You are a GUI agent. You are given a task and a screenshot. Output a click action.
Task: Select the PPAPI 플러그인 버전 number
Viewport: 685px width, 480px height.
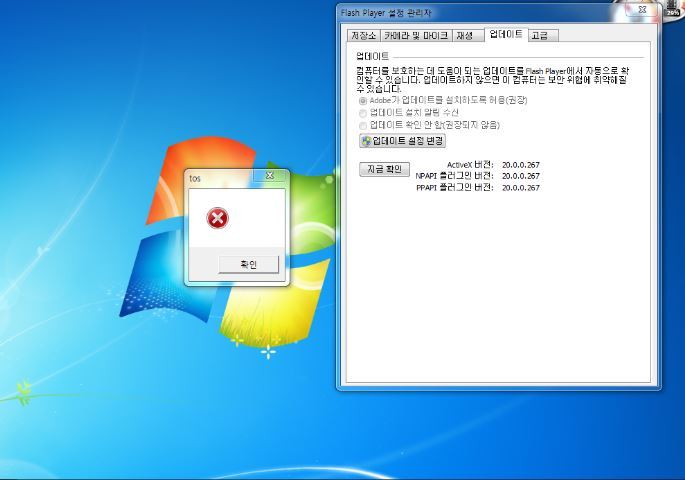pyautogui.click(x=521, y=188)
